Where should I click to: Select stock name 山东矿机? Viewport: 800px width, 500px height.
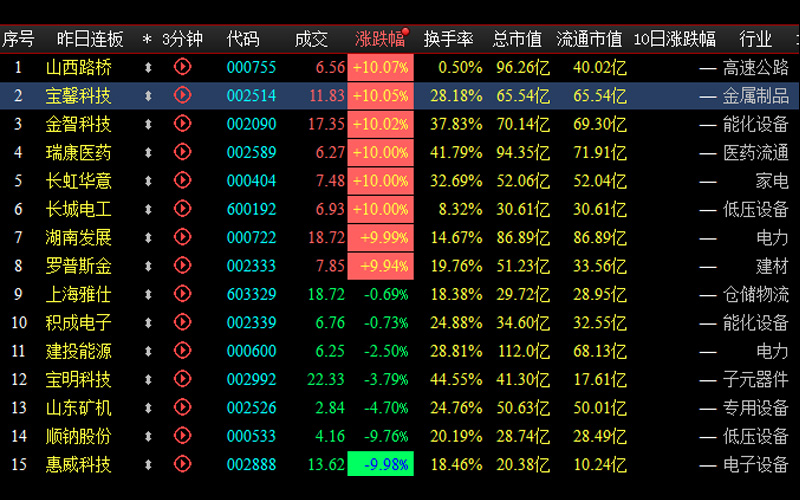coord(79,408)
